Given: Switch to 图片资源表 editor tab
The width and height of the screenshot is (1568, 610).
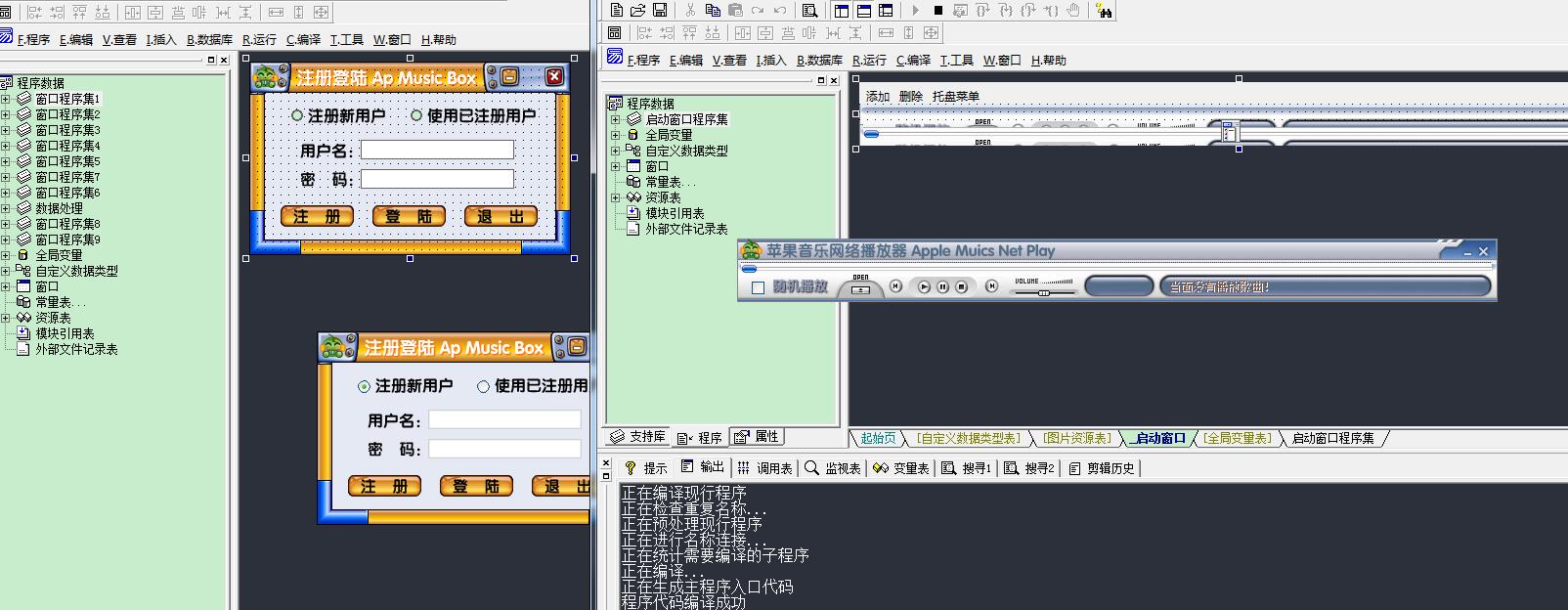Looking at the screenshot, I should click(x=1076, y=438).
